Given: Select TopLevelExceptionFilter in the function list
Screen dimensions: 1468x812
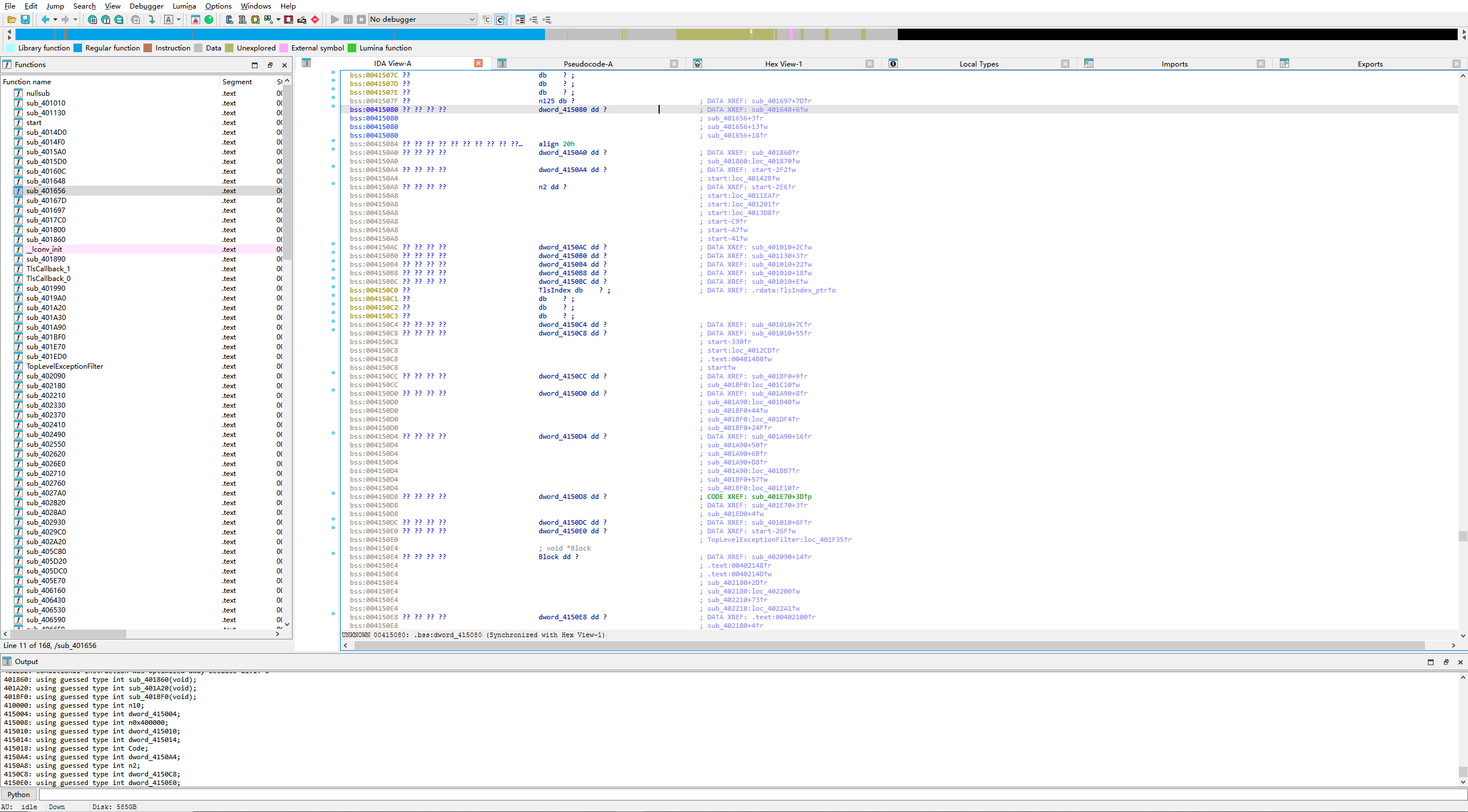Looking at the screenshot, I should [x=64, y=366].
